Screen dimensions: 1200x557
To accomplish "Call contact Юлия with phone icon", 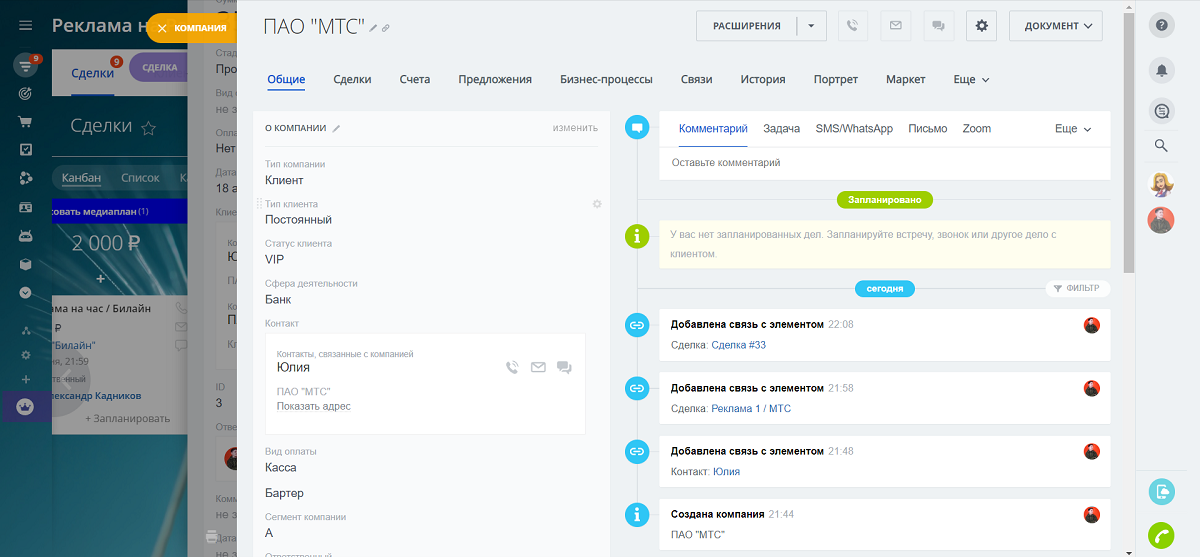I will 512,368.
